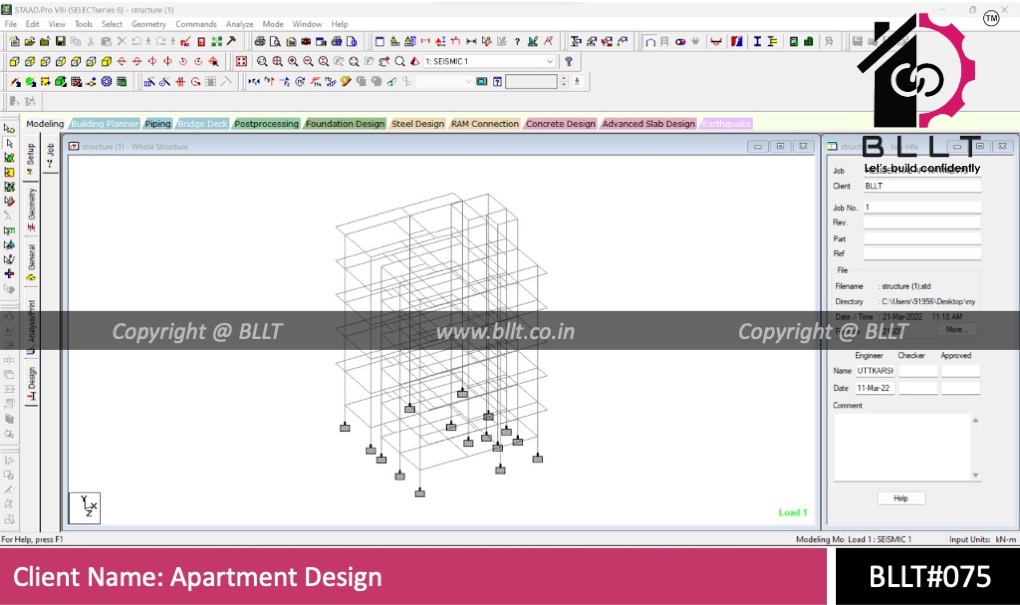Open the Commands menu
1020x605 pixels.
(x=196, y=24)
